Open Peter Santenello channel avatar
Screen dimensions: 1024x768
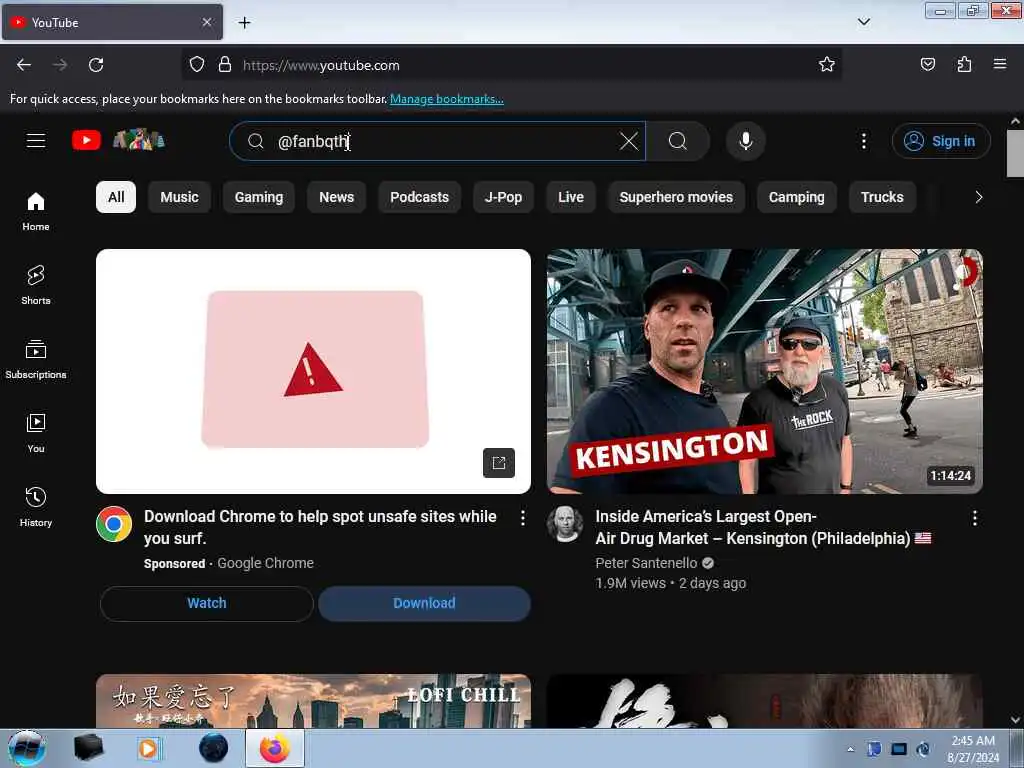pyautogui.click(x=565, y=524)
